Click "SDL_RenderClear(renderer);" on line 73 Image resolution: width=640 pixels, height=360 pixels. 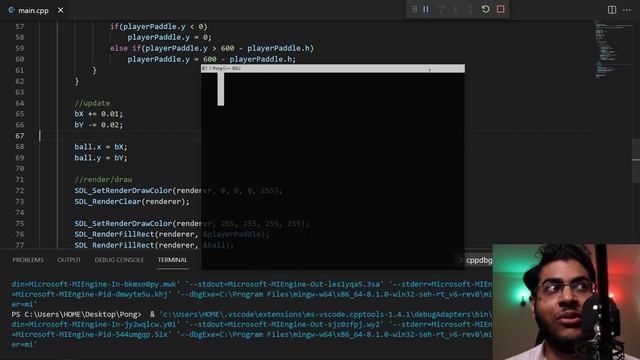(132, 202)
